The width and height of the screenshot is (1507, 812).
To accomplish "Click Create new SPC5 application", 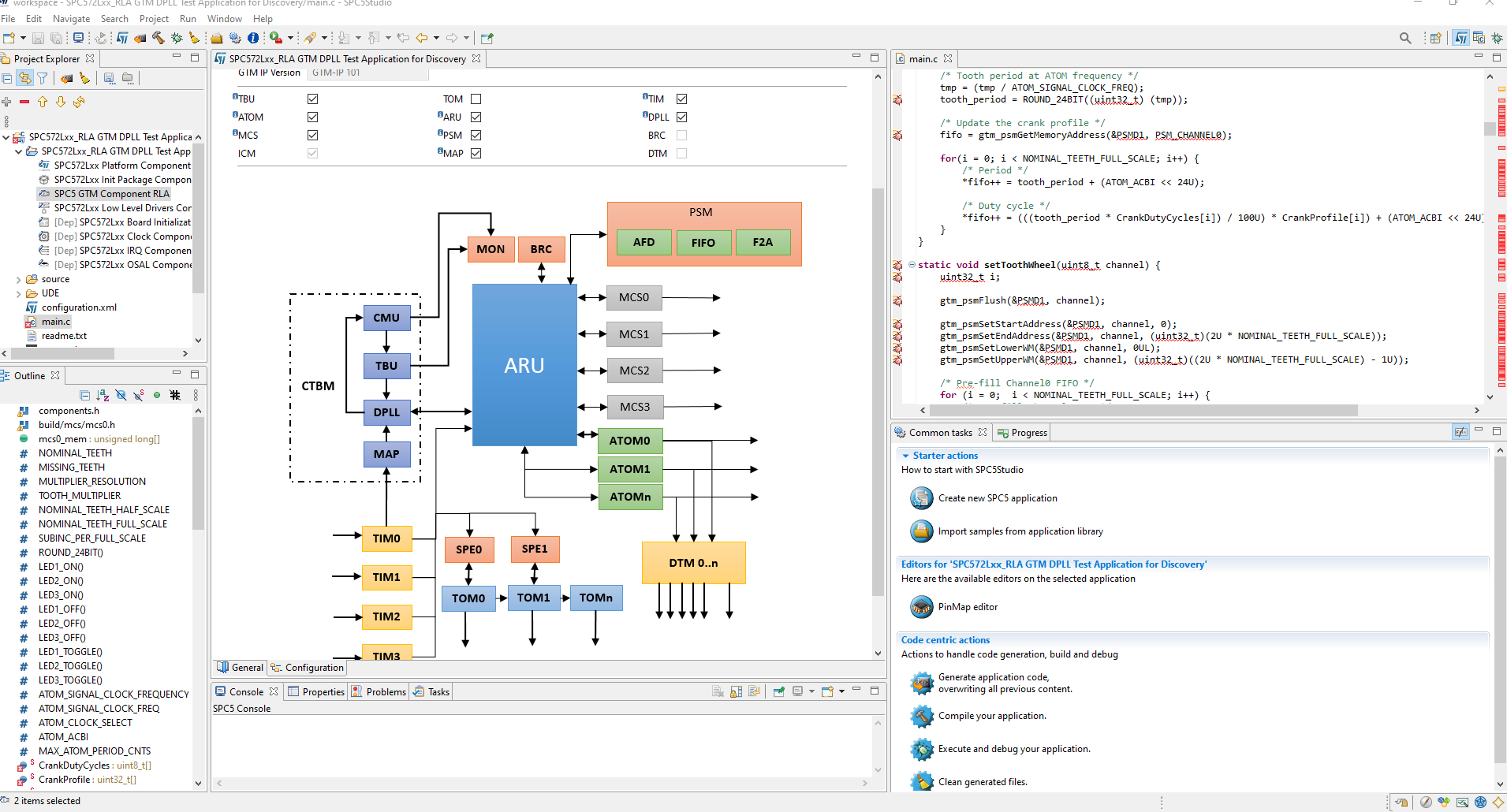I will point(997,497).
